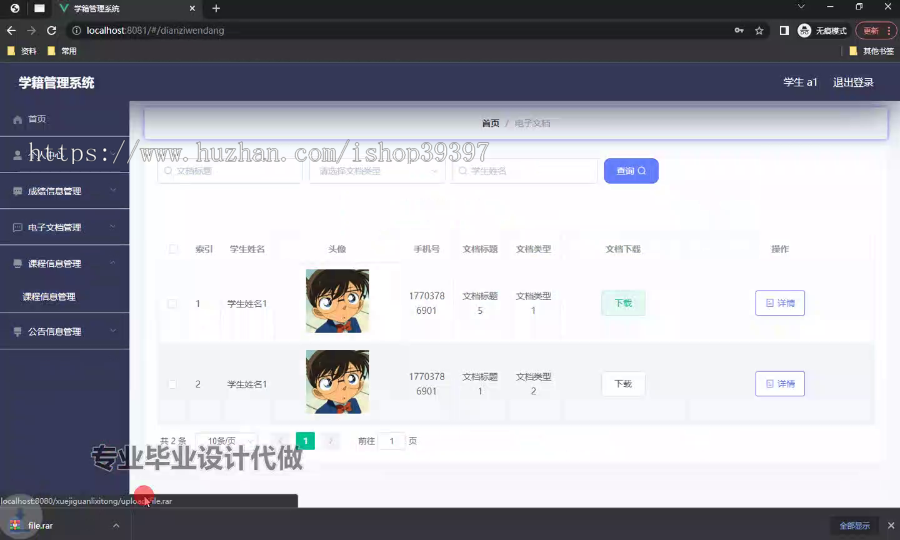The width and height of the screenshot is (900, 540).
Task: Click the browser 更新 button
Action: tap(871, 30)
